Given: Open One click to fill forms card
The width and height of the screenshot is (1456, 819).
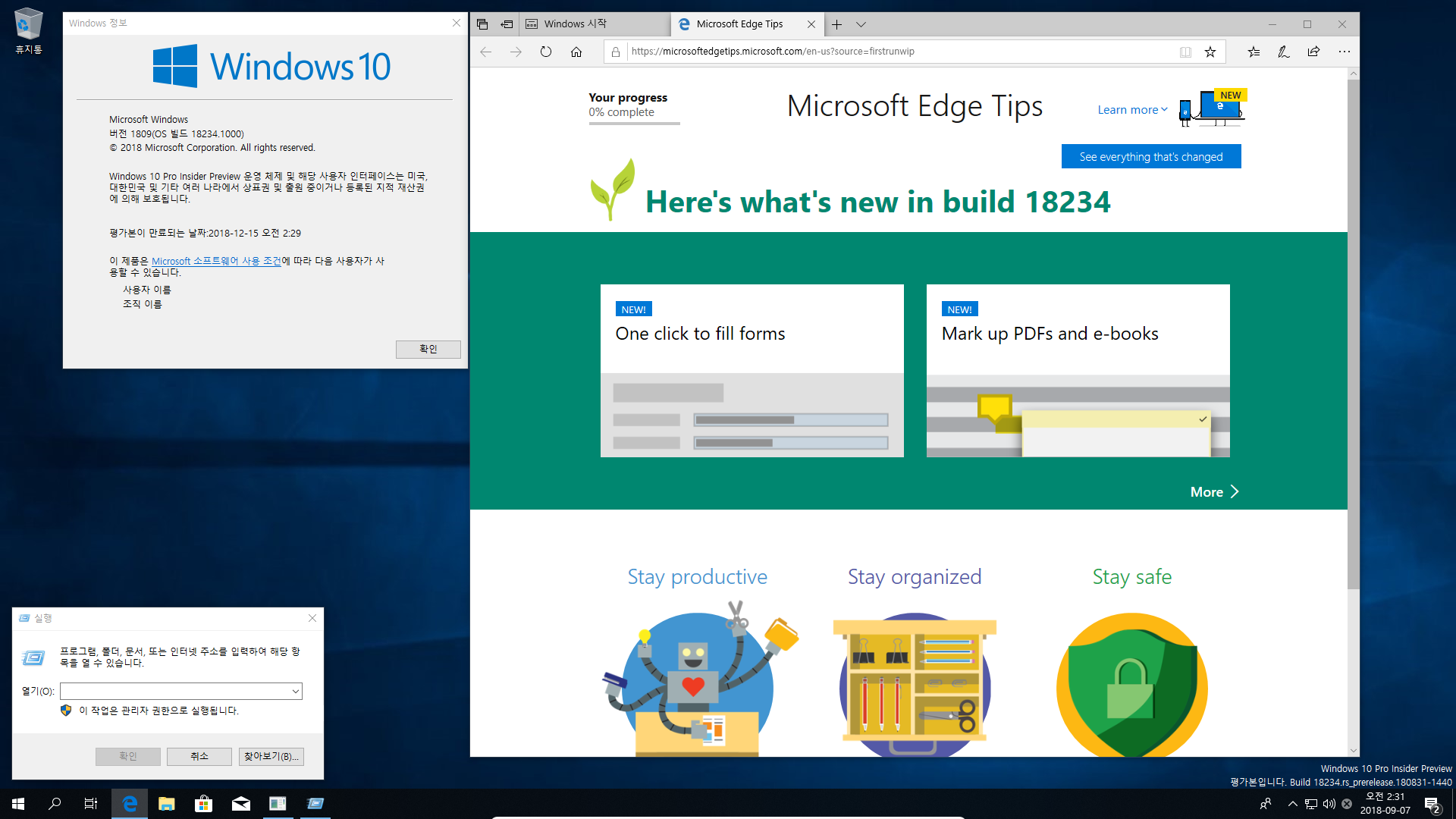Looking at the screenshot, I should point(752,371).
